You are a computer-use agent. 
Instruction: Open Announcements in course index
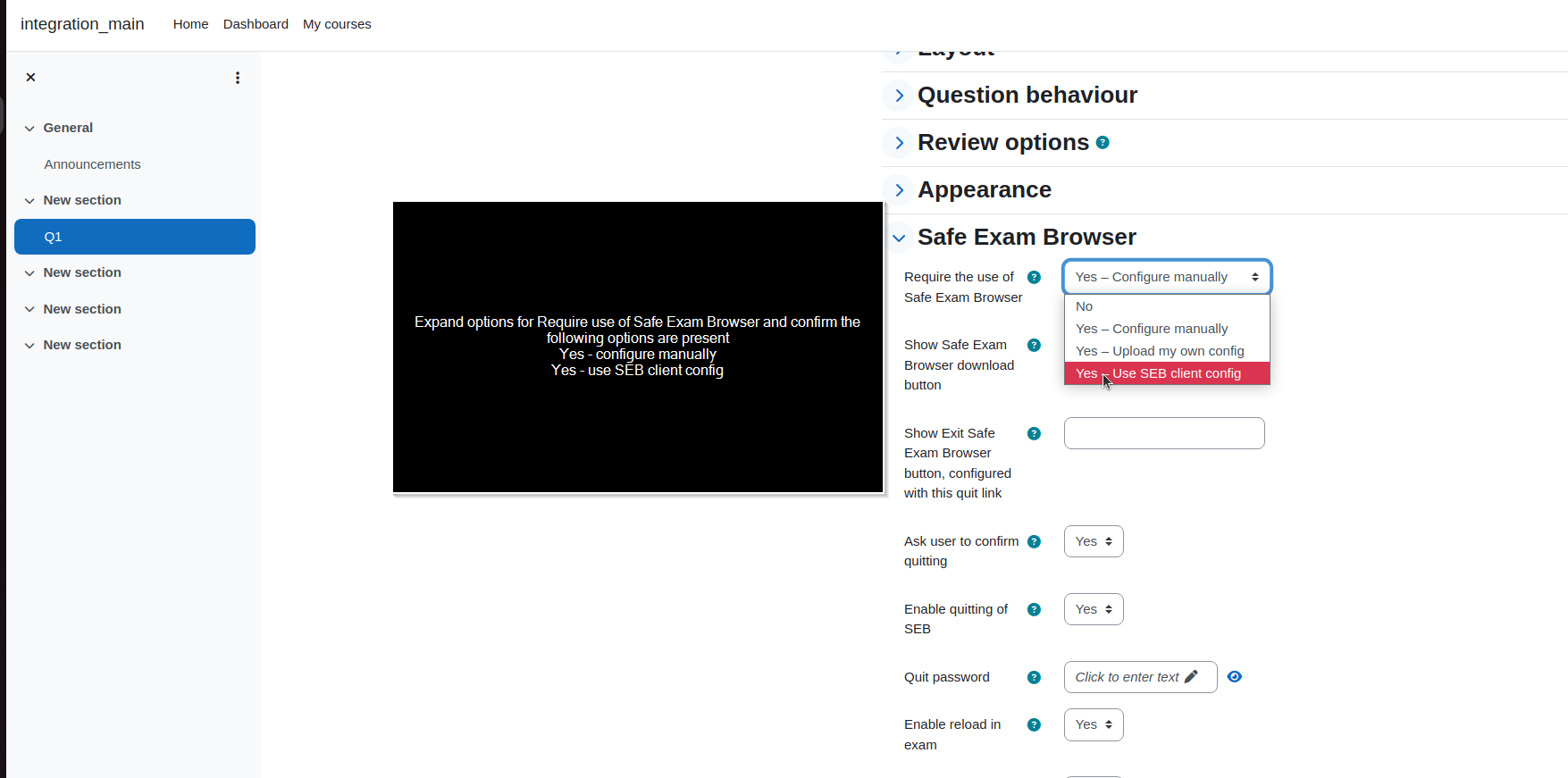pos(93,164)
